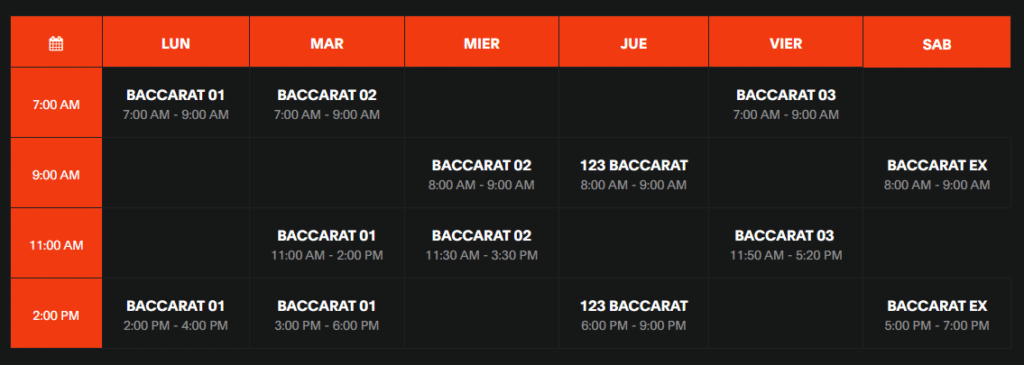Image resolution: width=1024 pixels, height=365 pixels.
Task: Open Thursday 123 BACCARAT 8:00 AM session
Action: pos(633,174)
